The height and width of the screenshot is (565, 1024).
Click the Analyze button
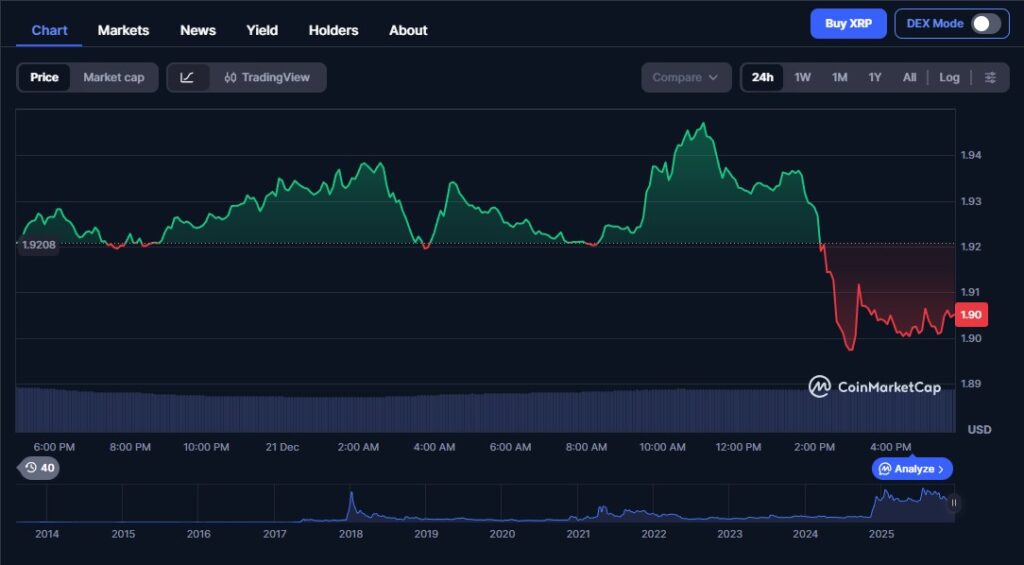coord(912,468)
